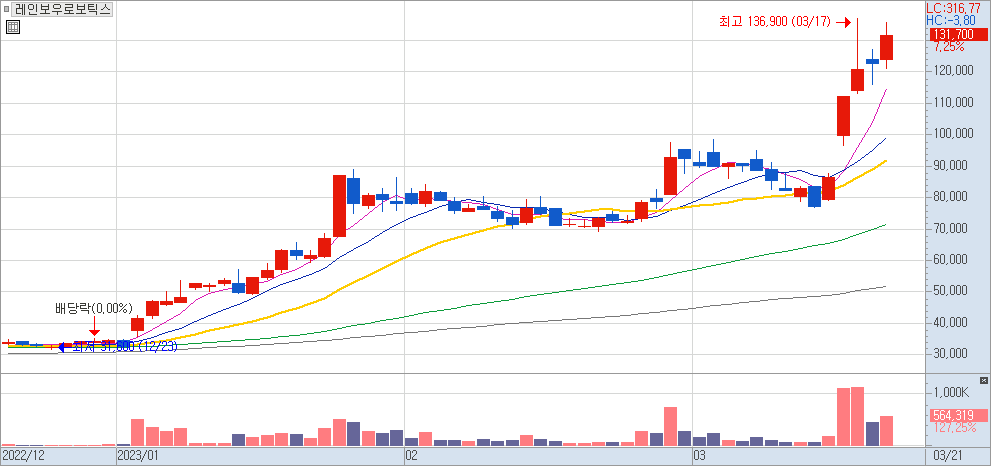The image size is (991, 466).
Task: Click the 03 month label on date axis
Action: [700, 455]
